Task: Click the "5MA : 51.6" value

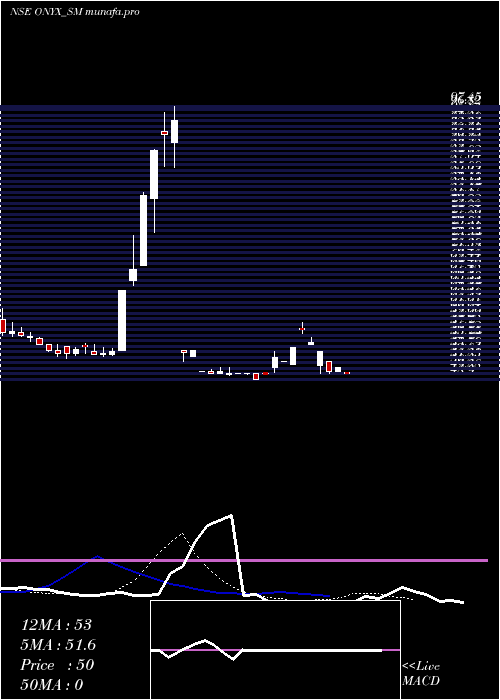Action: [x=58, y=645]
